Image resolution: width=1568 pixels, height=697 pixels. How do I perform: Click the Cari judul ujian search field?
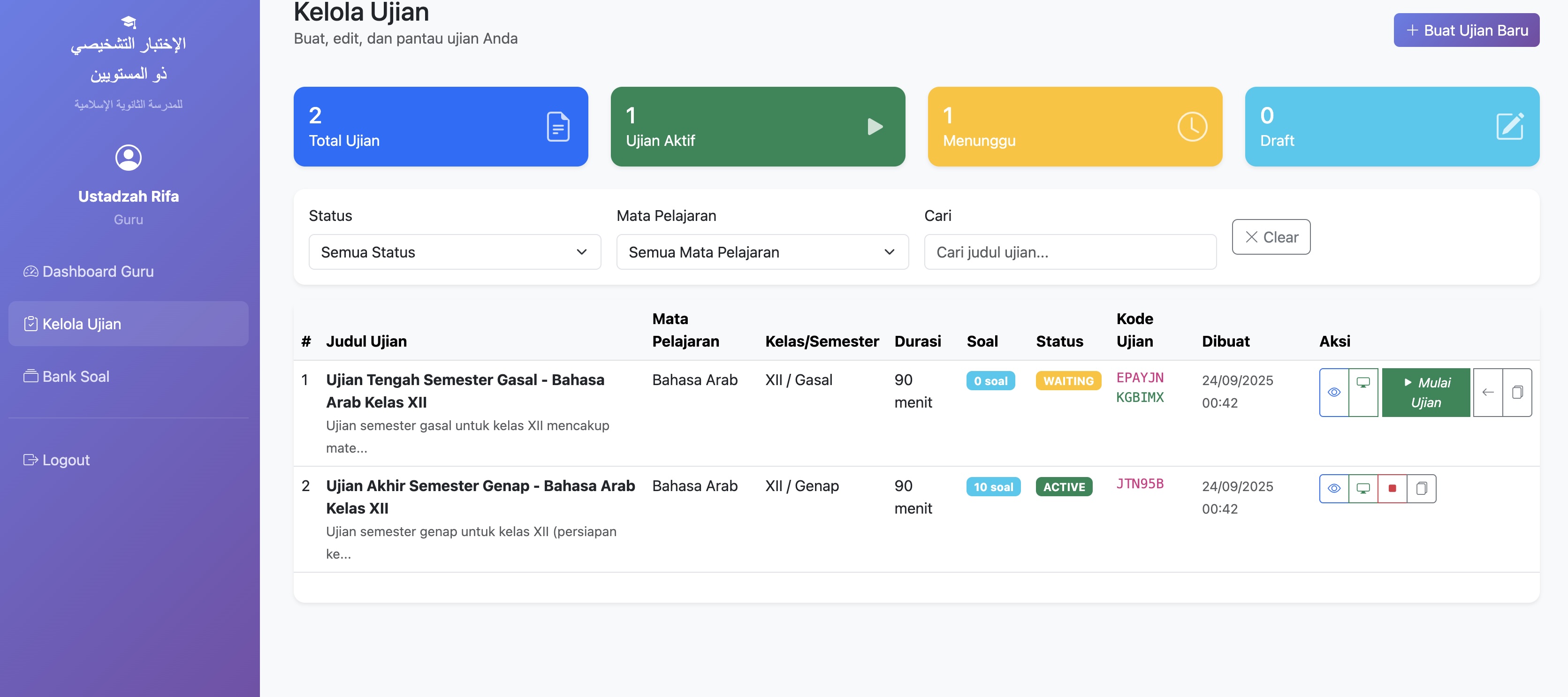[1069, 251]
